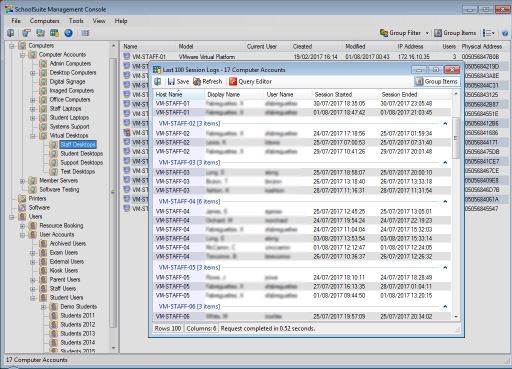512x369 pixels.
Task: Refresh the session logs
Action: click(x=207, y=82)
